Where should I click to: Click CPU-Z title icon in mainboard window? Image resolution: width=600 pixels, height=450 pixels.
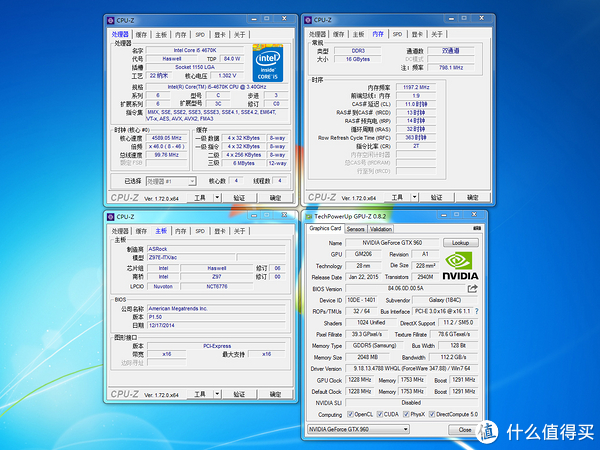coord(111,217)
